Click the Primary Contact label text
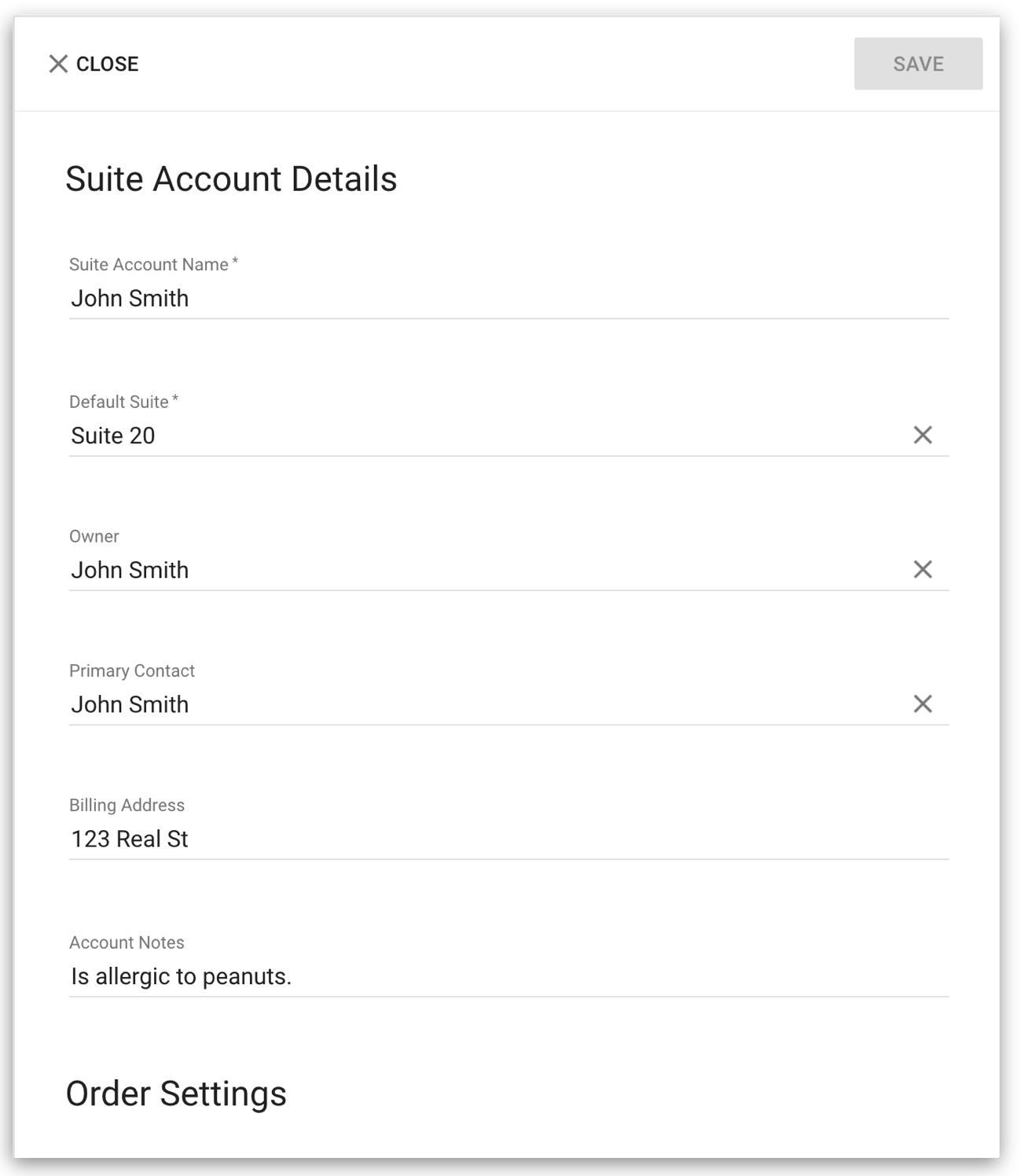 (x=132, y=671)
